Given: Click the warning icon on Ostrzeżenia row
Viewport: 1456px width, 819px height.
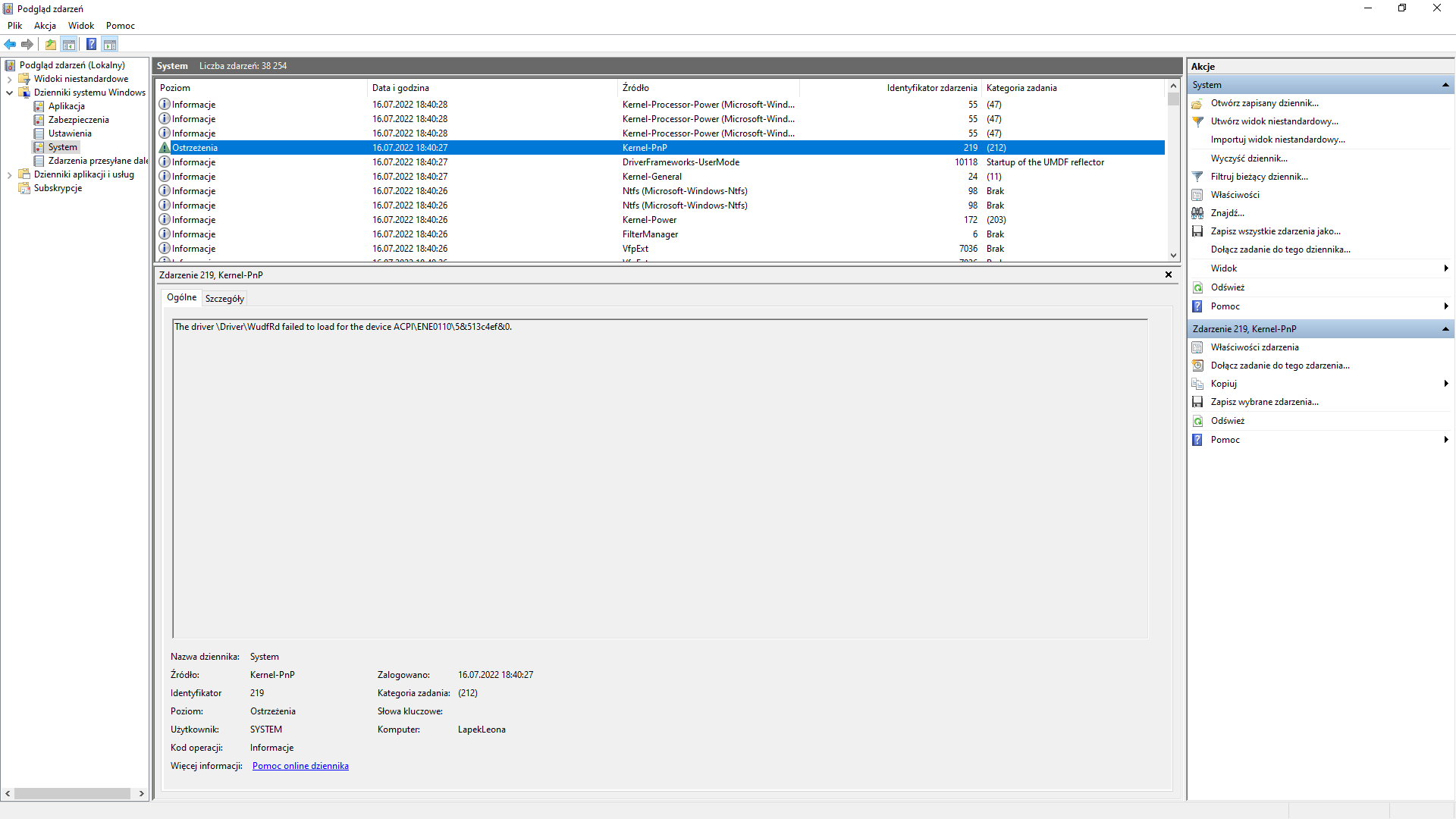Looking at the screenshot, I should click(x=165, y=148).
